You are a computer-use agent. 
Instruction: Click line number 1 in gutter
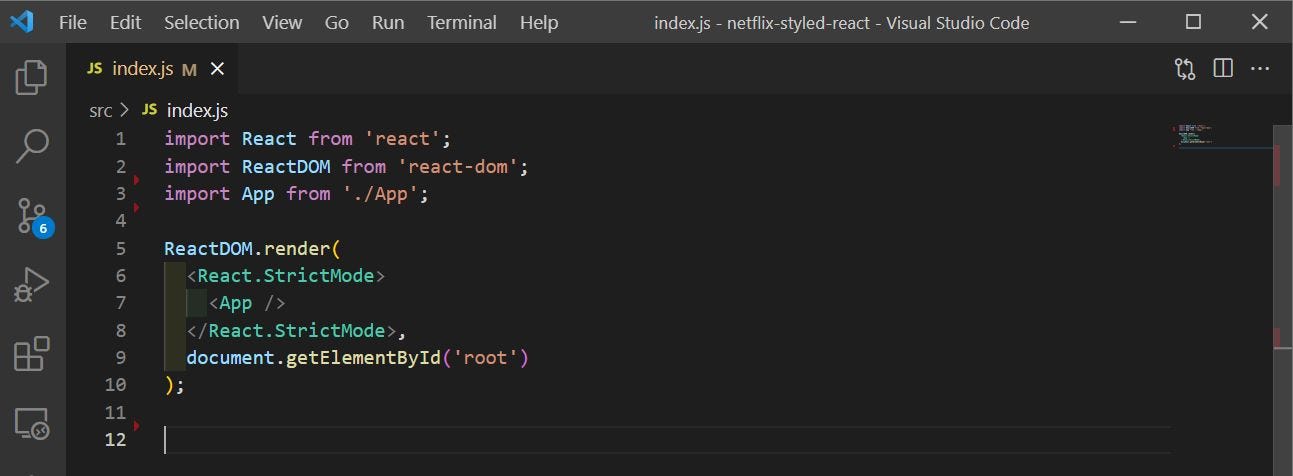click(121, 139)
